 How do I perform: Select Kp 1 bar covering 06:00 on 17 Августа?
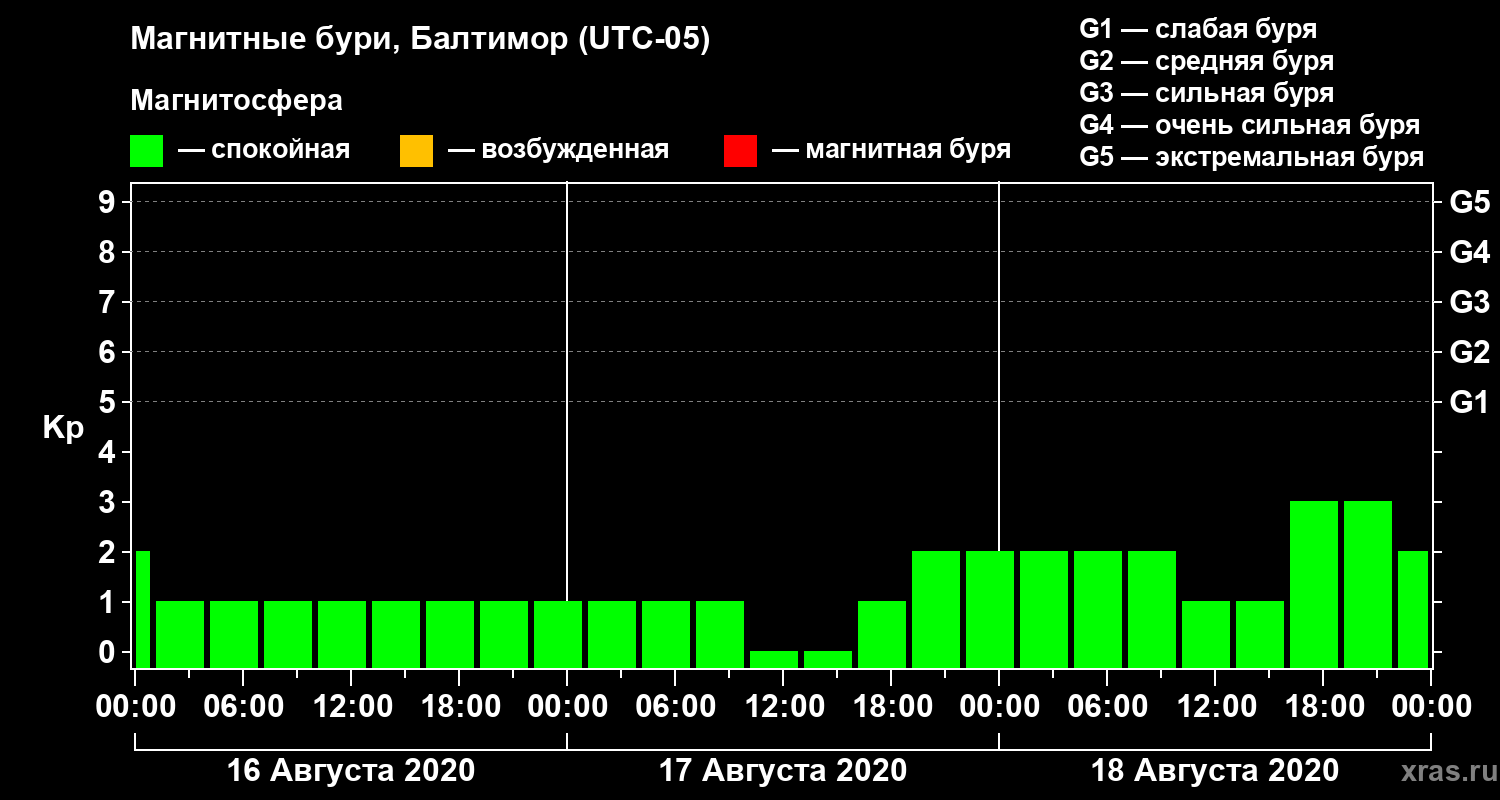tap(666, 634)
